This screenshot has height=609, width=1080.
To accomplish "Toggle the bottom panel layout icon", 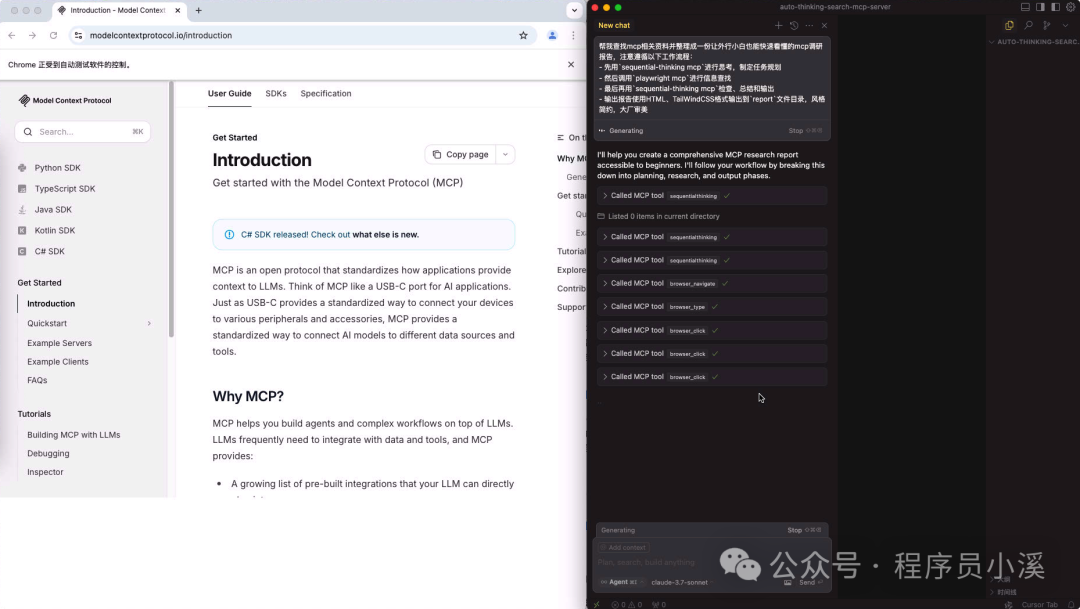I will (1025, 7).
